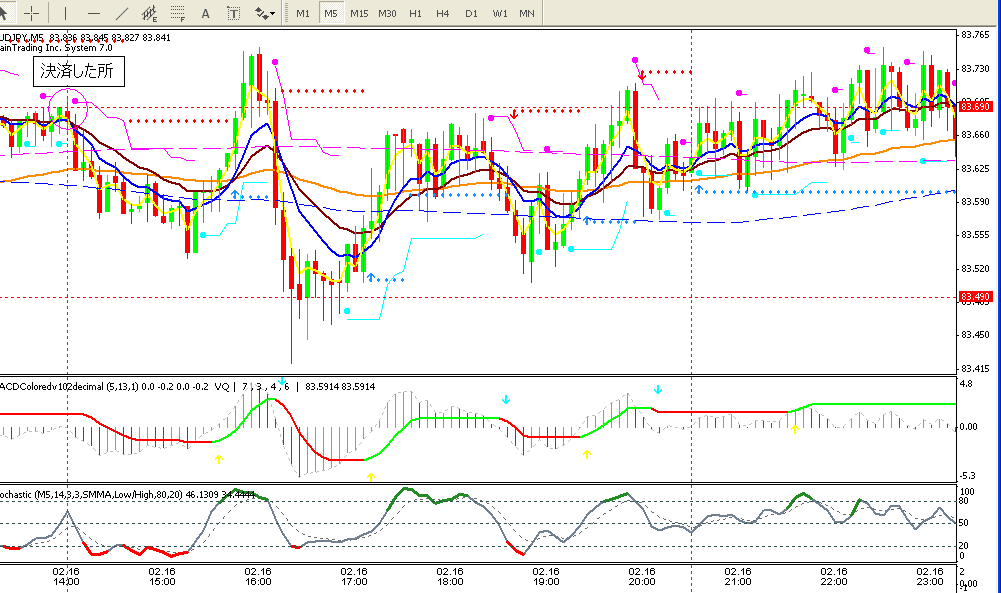
Task: Click the 02.16 23:00 time axis label
Action: pyautogui.click(x=930, y=576)
